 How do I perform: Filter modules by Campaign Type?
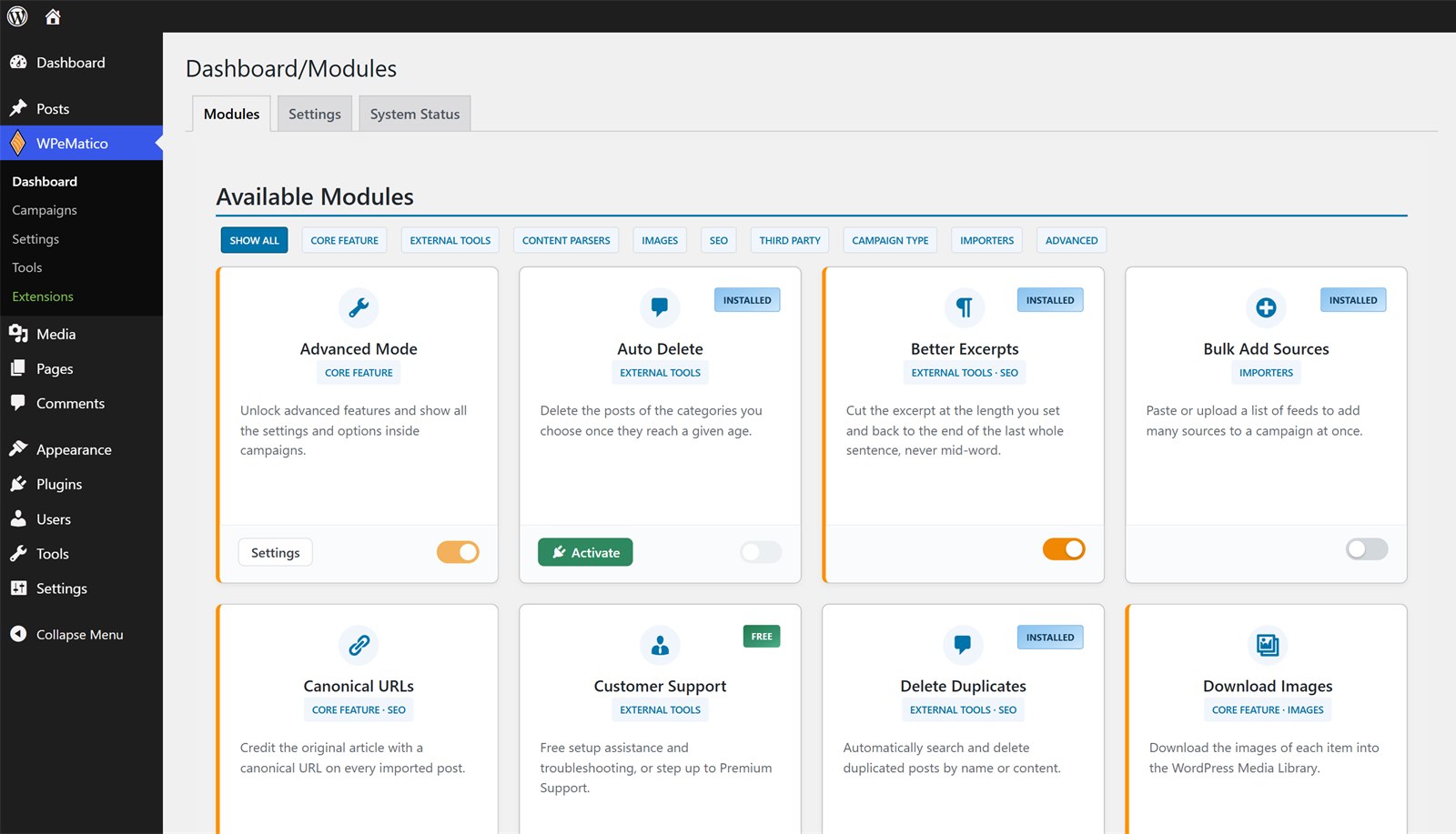890,240
